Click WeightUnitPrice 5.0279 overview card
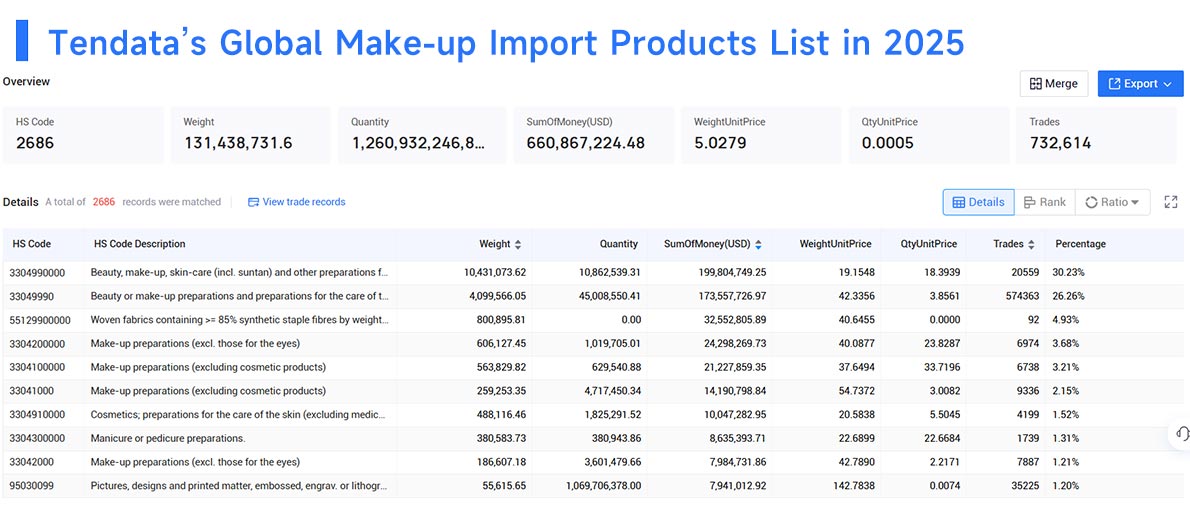Screen dimensions: 1190x514 coord(761,134)
